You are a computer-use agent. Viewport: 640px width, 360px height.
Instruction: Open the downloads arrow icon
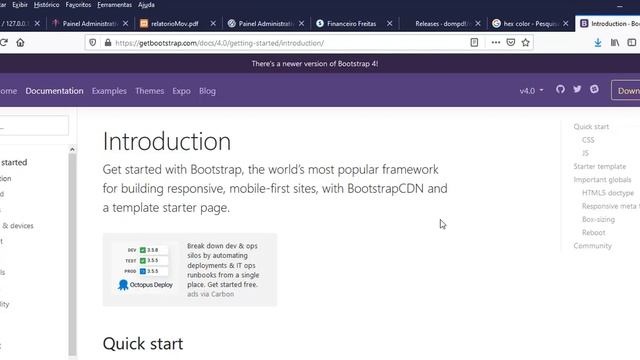598,42
